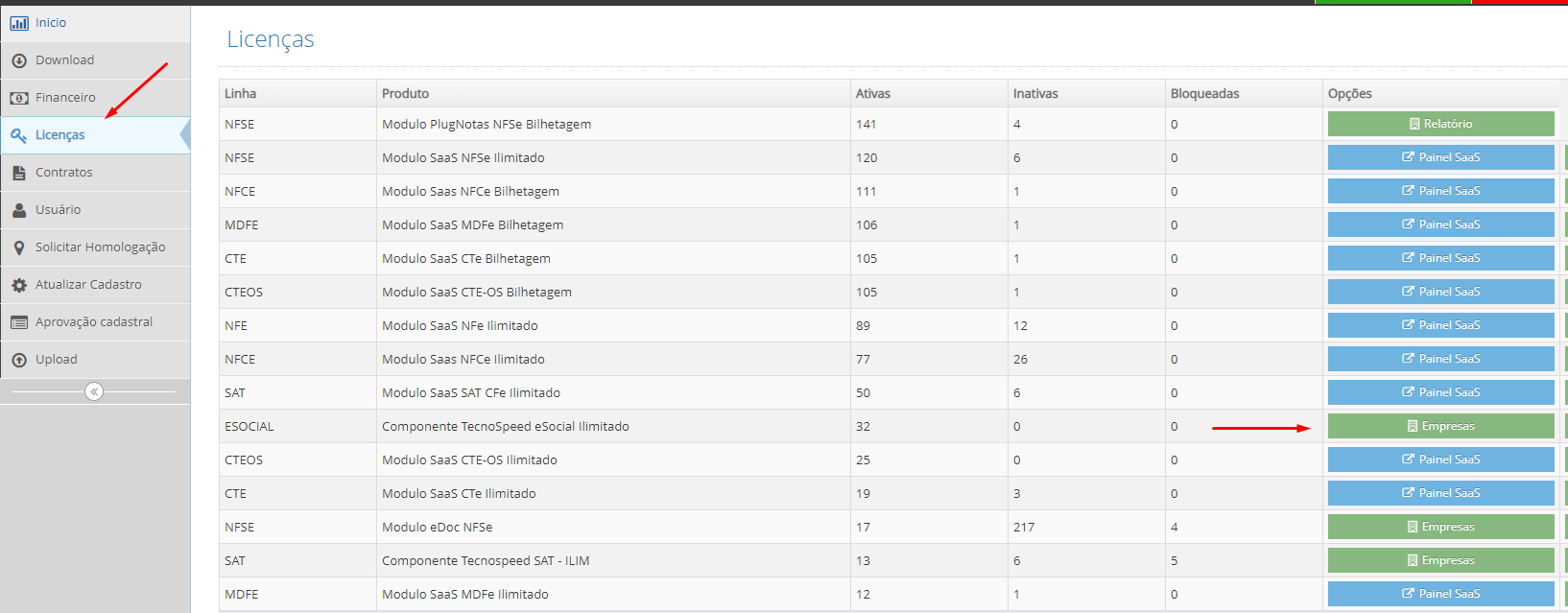Click the Usuário person icon
This screenshot has width=1568, height=613.
pos(19,210)
